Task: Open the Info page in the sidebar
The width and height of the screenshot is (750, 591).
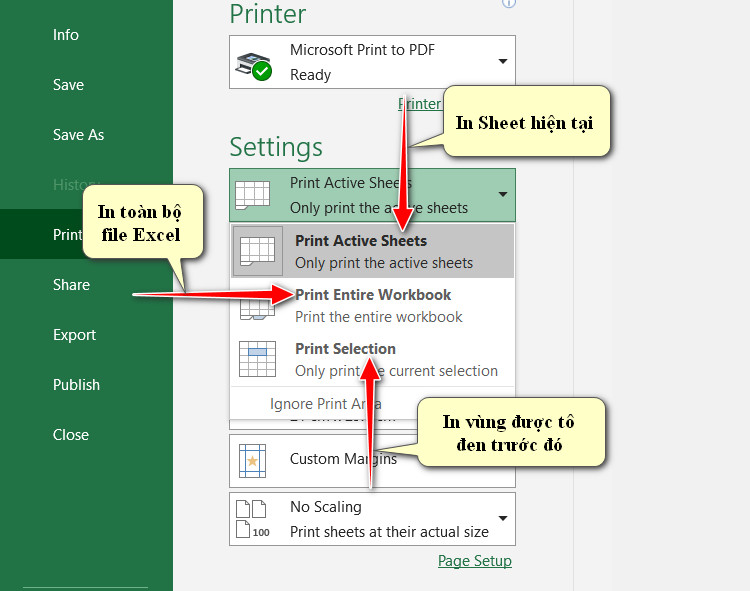Action: point(66,35)
